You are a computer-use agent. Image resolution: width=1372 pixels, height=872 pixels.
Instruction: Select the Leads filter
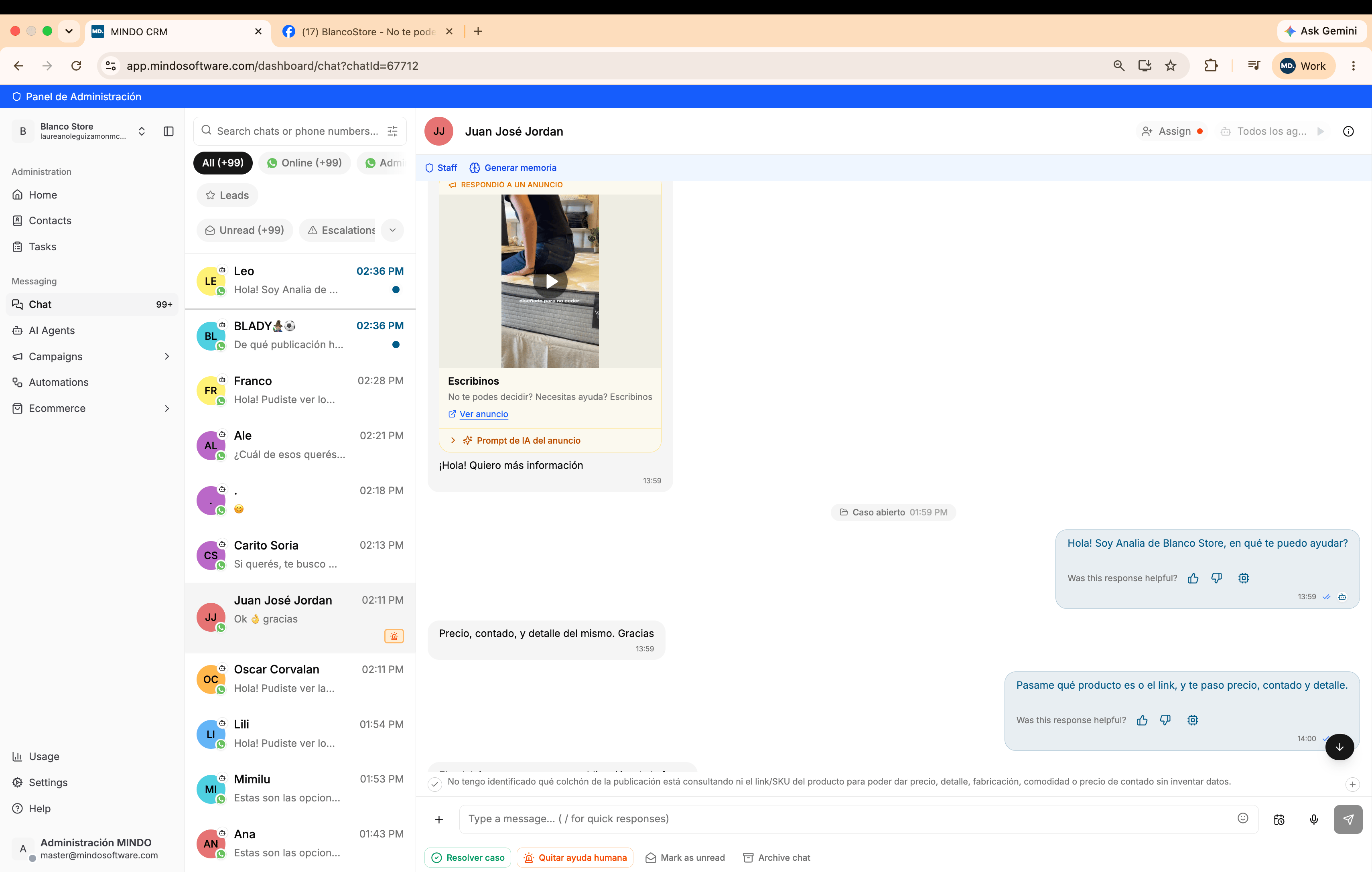point(227,195)
